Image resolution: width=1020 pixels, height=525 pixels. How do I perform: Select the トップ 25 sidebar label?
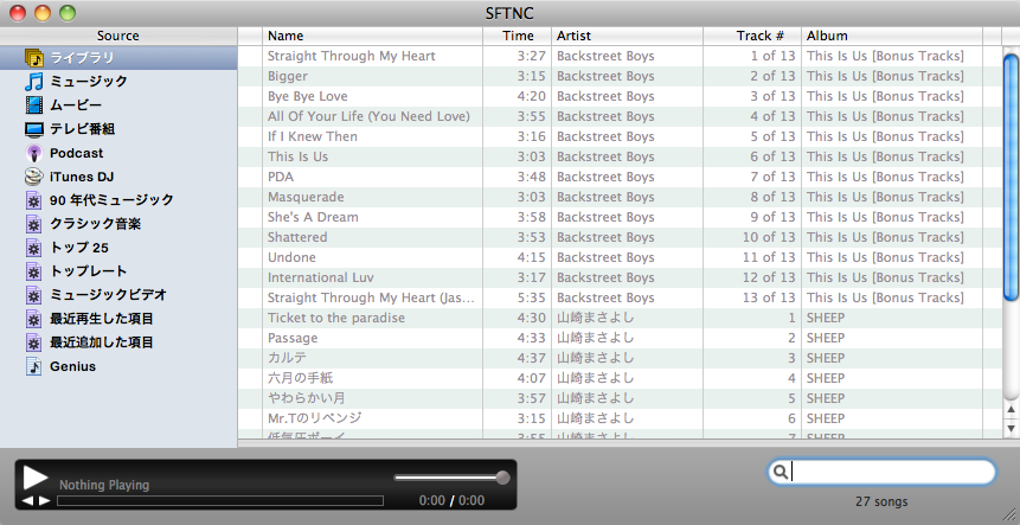pos(79,248)
